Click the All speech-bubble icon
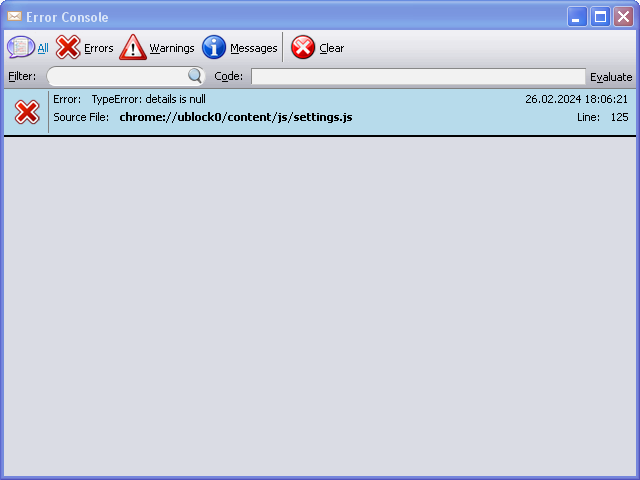Screen dimensions: 640x480 [x=21, y=47]
